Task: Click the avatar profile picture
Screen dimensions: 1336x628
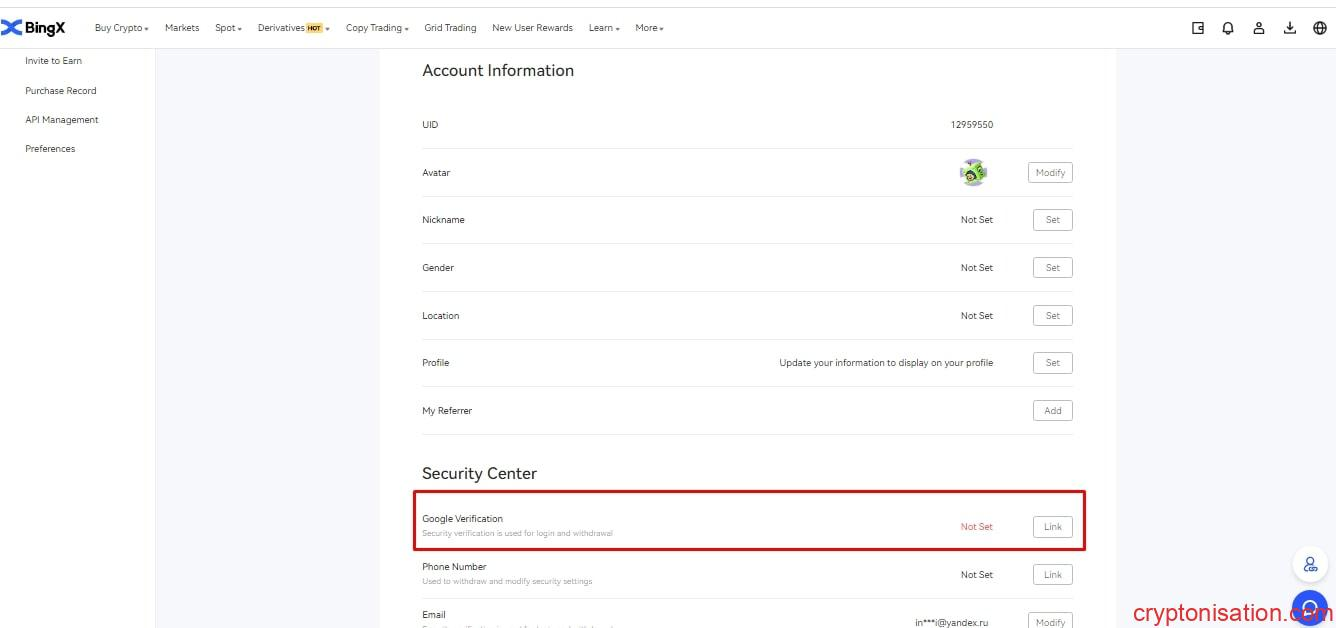Action: tap(973, 173)
